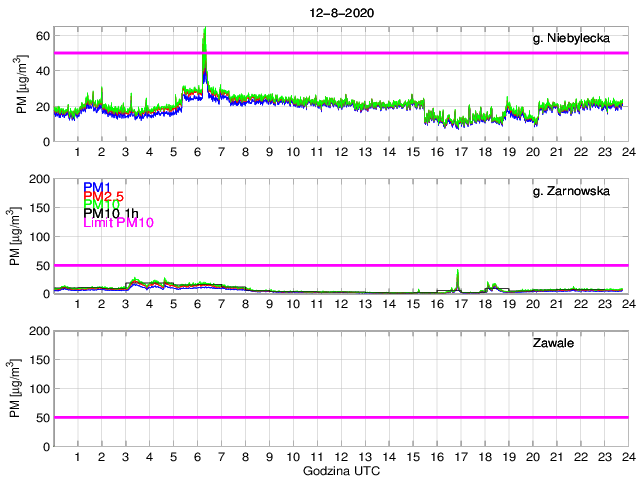Click the red PM2.5 legend entry
This screenshot has height=480, width=640.
pos(104,196)
